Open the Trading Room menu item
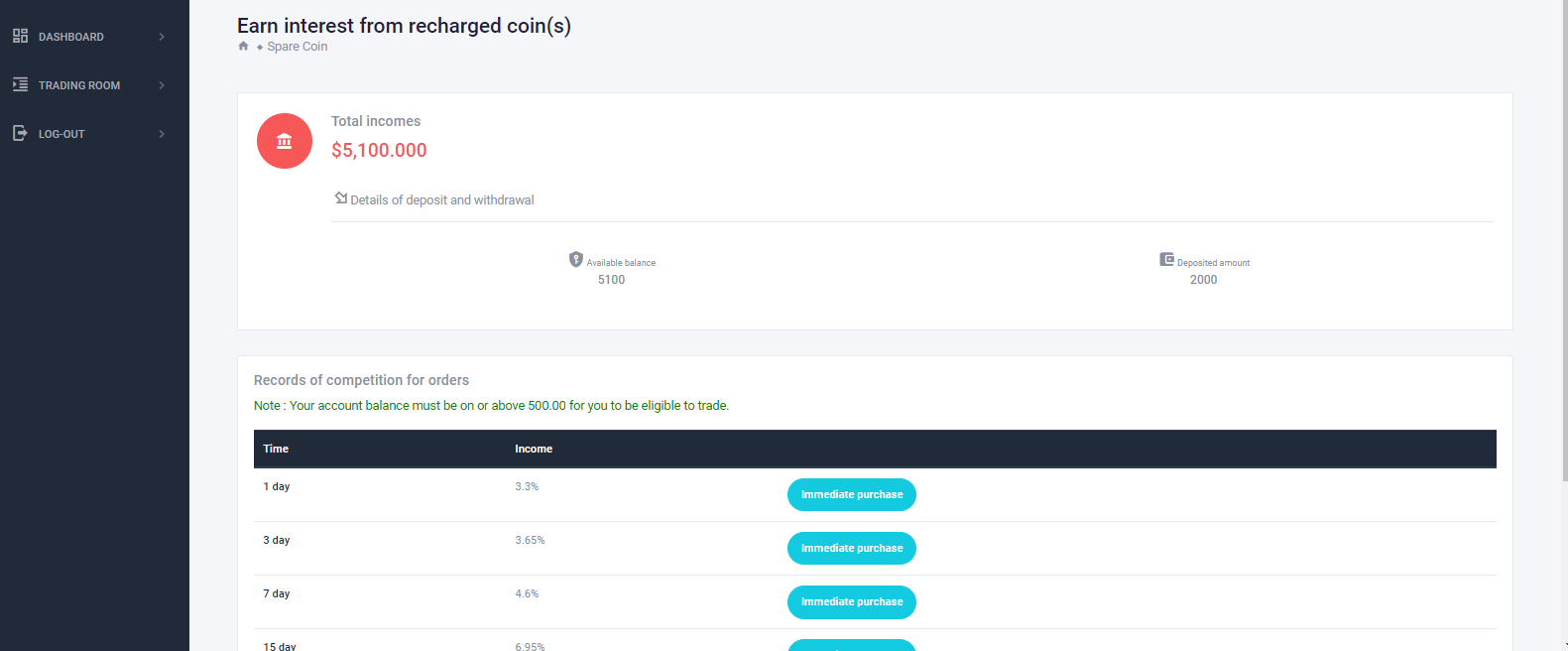This screenshot has width=1568, height=651. 79,85
